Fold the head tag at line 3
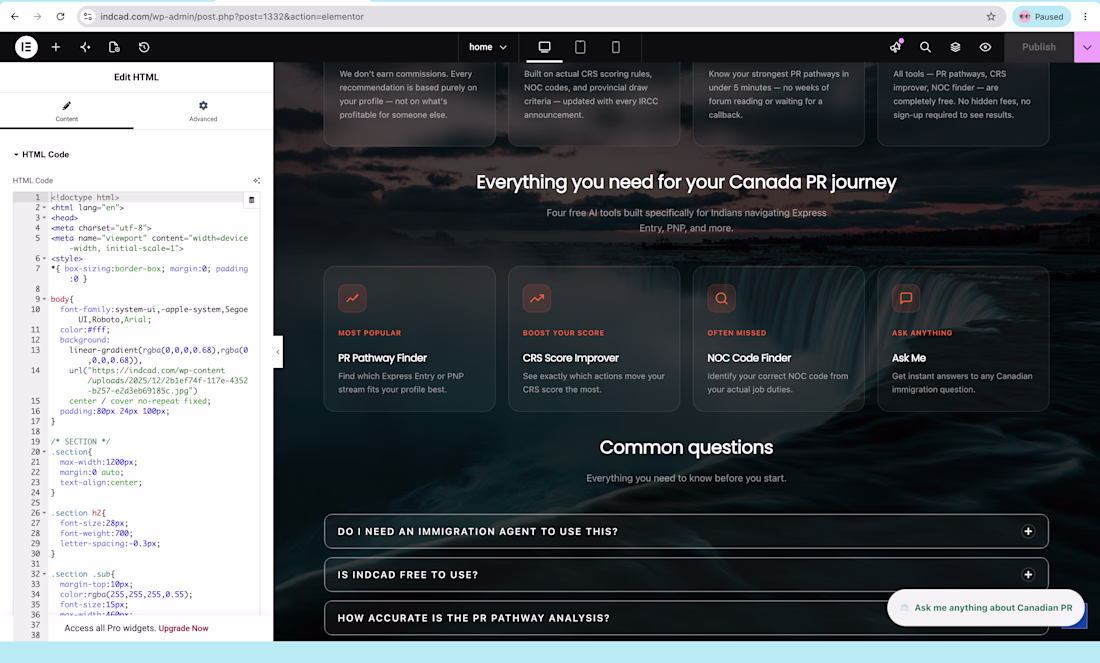 click(x=44, y=217)
